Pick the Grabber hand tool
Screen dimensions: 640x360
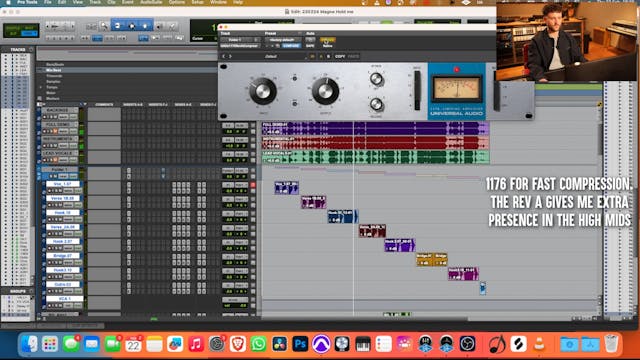point(145,26)
